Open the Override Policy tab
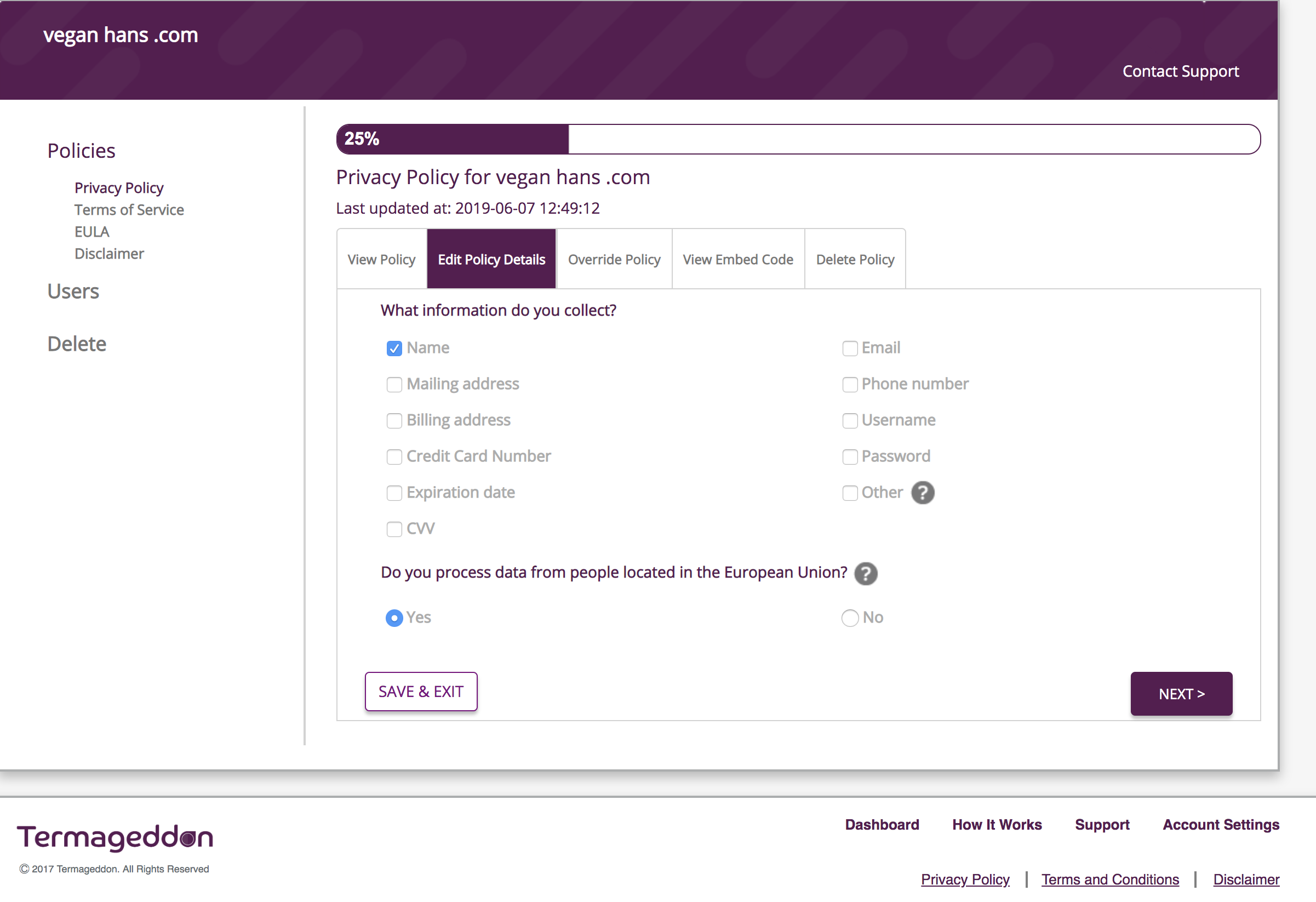Screen dimensions: 1316x902 click(x=614, y=259)
